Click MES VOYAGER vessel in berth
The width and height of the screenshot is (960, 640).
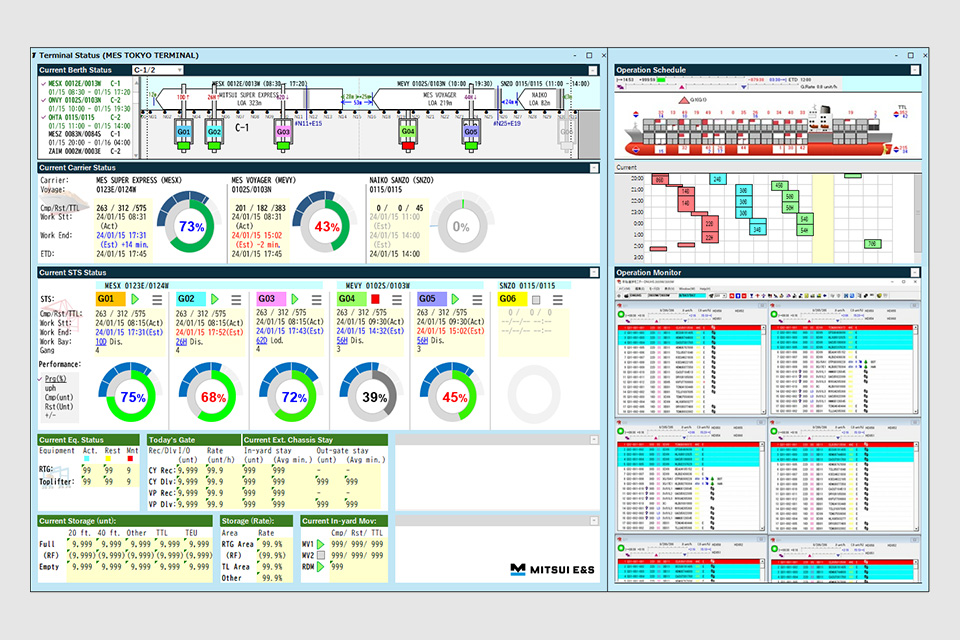click(x=435, y=99)
